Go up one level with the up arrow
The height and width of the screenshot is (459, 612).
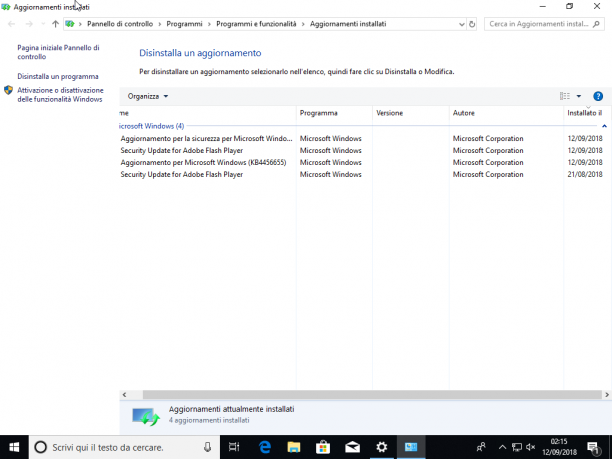pyautogui.click(x=55, y=24)
